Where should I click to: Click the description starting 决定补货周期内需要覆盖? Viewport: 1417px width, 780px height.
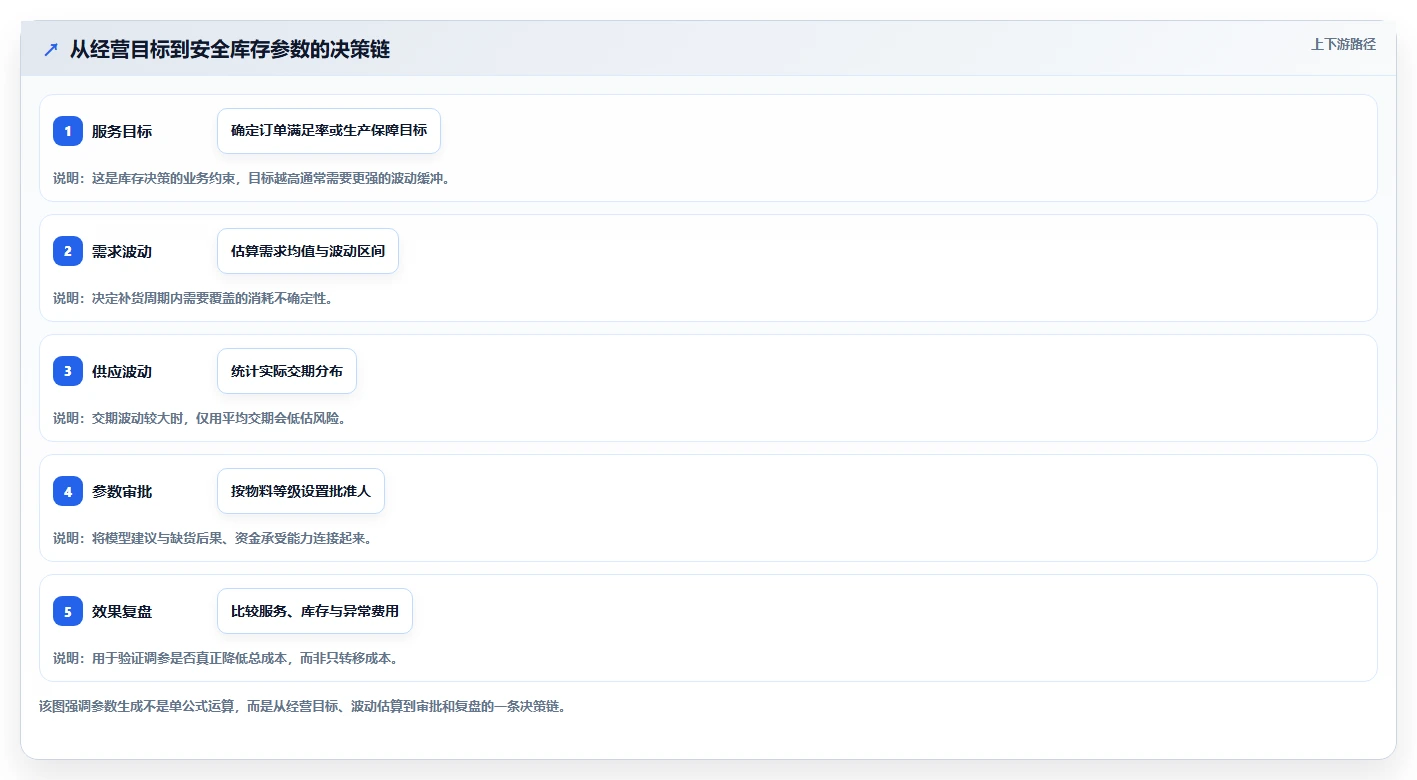(x=193, y=298)
